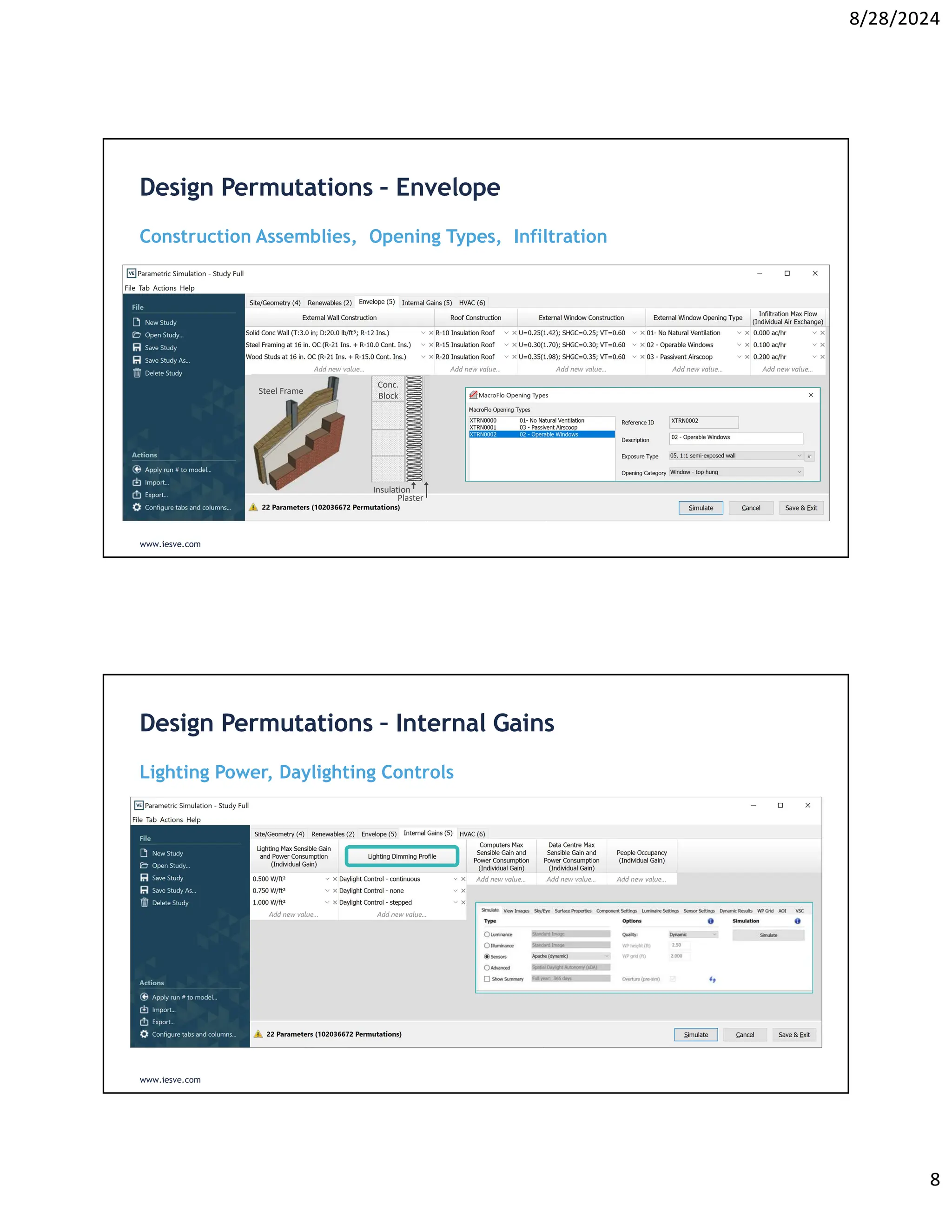Select the Advanced radio button
Image resolution: width=952 pixels, height=1232 pixels.
coord(487,968)
